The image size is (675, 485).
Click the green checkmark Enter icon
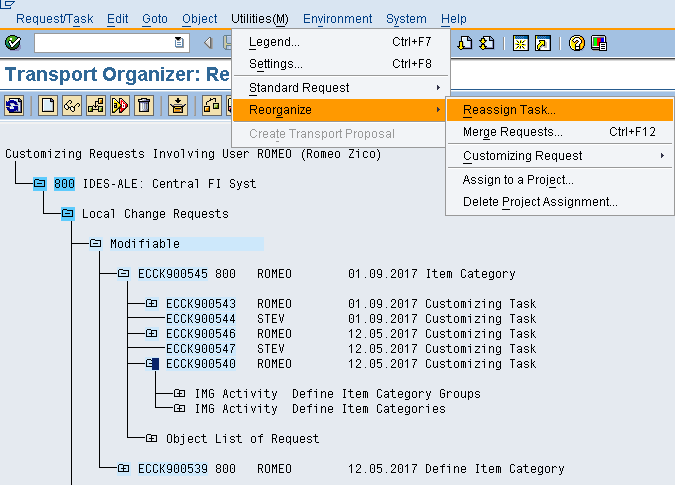coord(13,43)
